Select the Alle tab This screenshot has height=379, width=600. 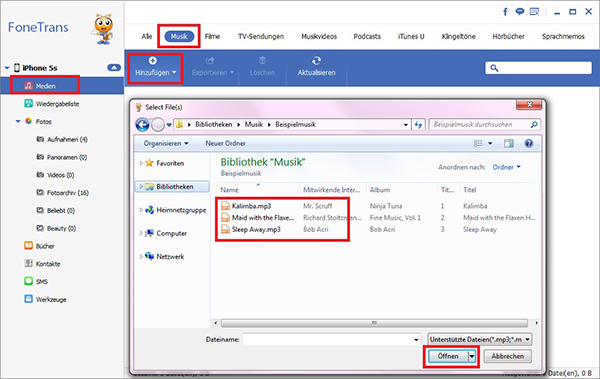pos(147,36)
